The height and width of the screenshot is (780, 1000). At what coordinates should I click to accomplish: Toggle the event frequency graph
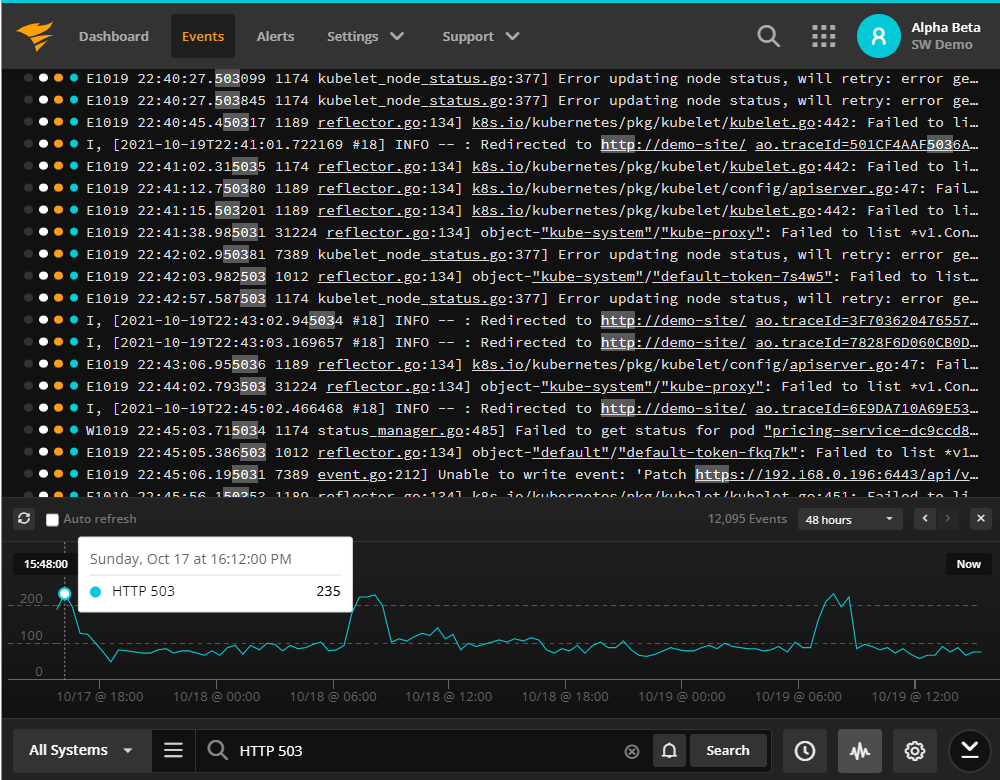pos(860,750)
